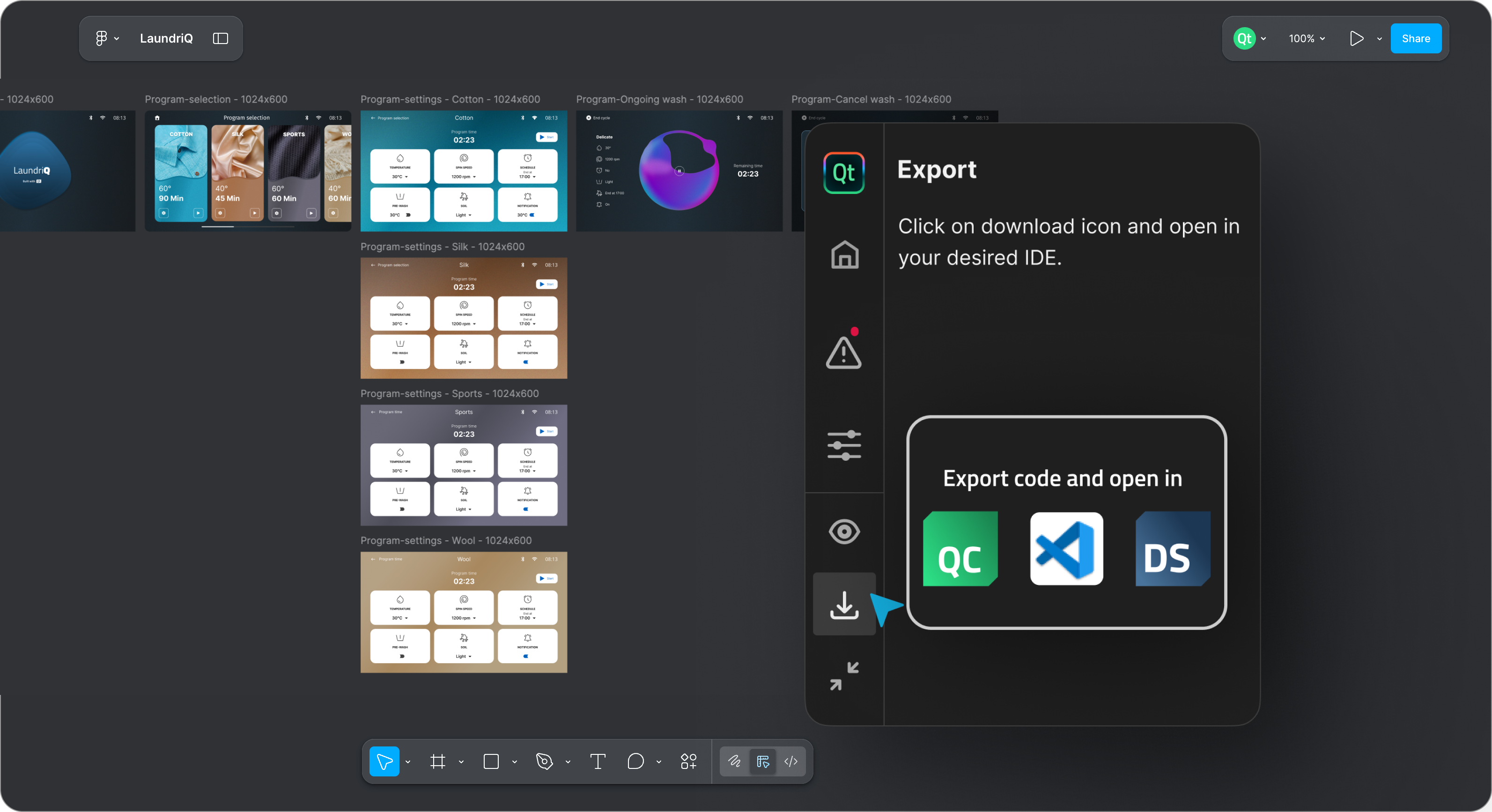Viewport: 1492px width, 812px height.
Task: Select Program-settings - Wool frame label
Action: 446,540
